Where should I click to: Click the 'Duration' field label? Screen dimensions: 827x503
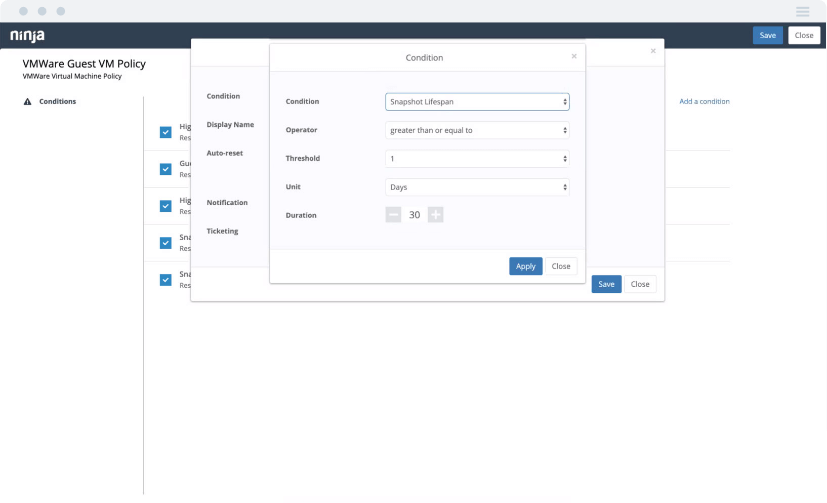pos(301,215)
